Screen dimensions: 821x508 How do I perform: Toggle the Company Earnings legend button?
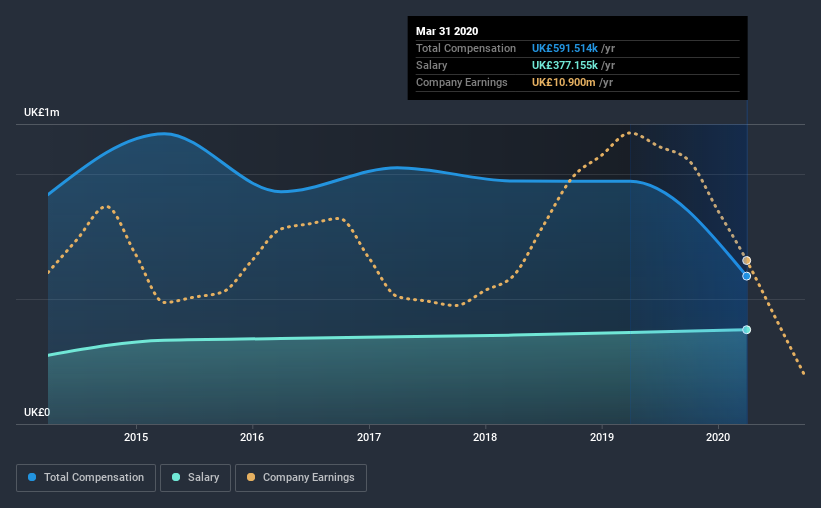click(x=301, y=478)
